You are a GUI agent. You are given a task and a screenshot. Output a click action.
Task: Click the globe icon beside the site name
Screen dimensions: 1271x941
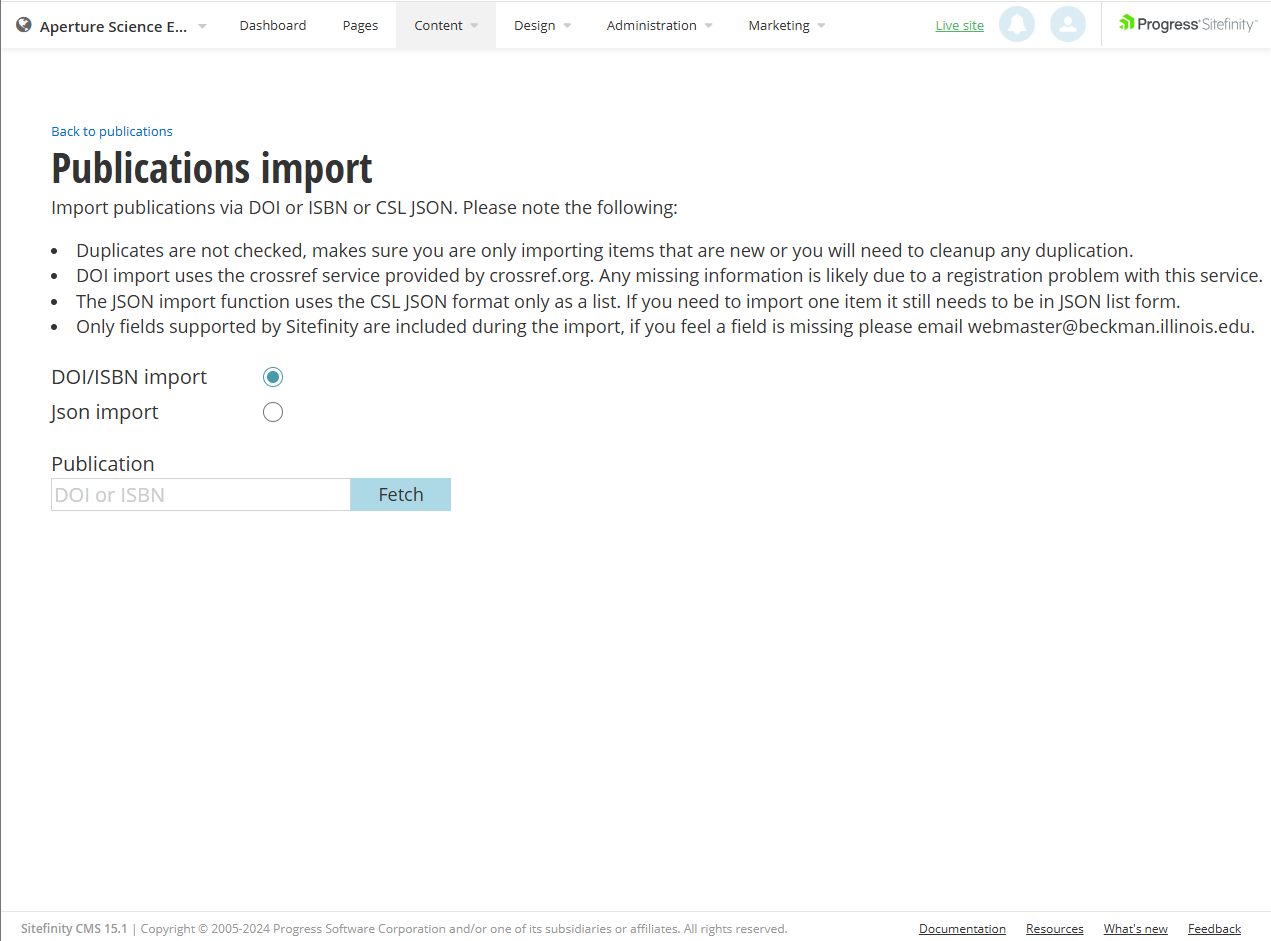[x=22, y=24]
